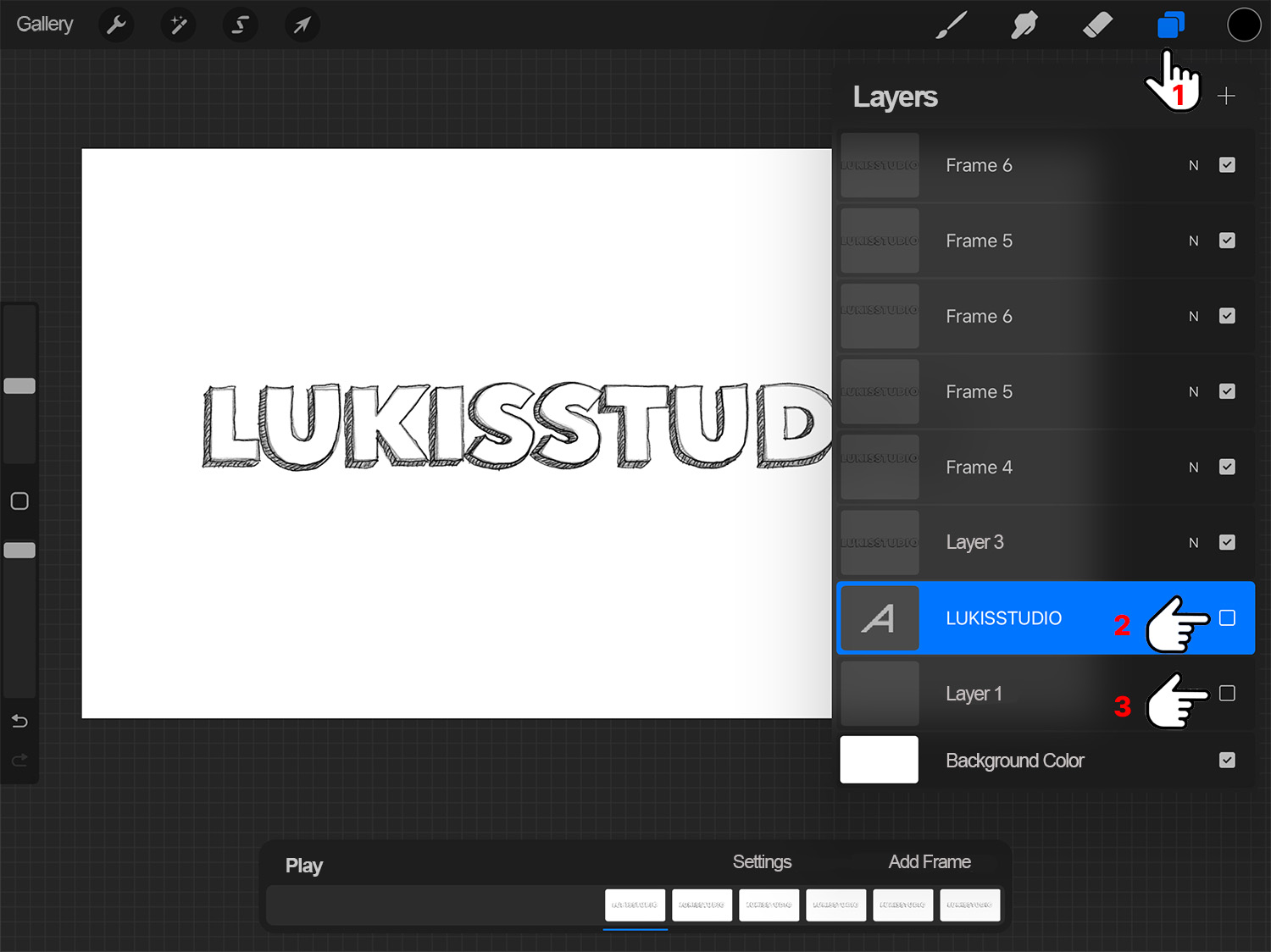This screenshot has width=1271, height=952.
Task: Tap the undo arrow in sidebar
Action: pos(19,721)
